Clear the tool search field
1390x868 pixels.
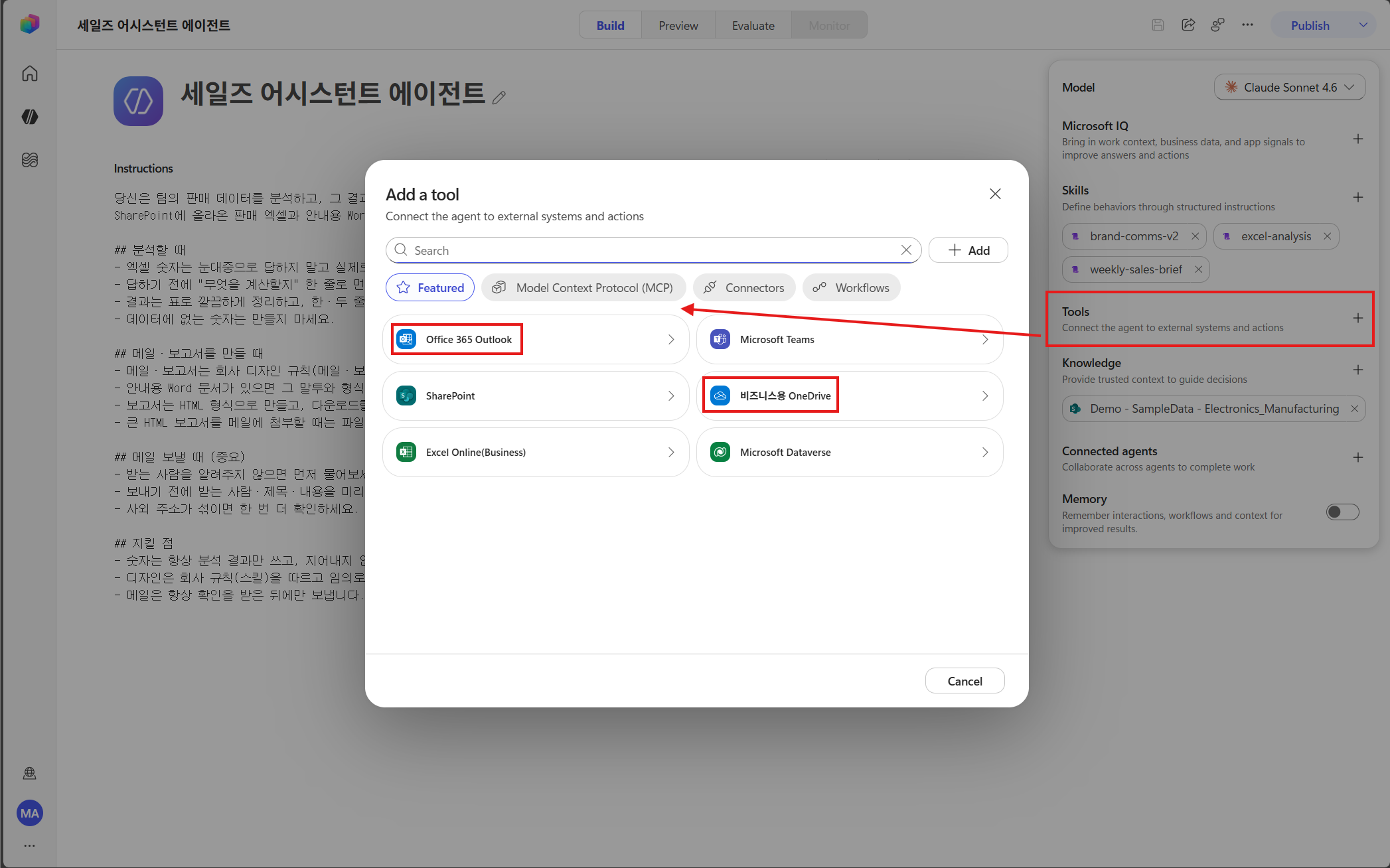pyautogui.click(x=906, y=250)
